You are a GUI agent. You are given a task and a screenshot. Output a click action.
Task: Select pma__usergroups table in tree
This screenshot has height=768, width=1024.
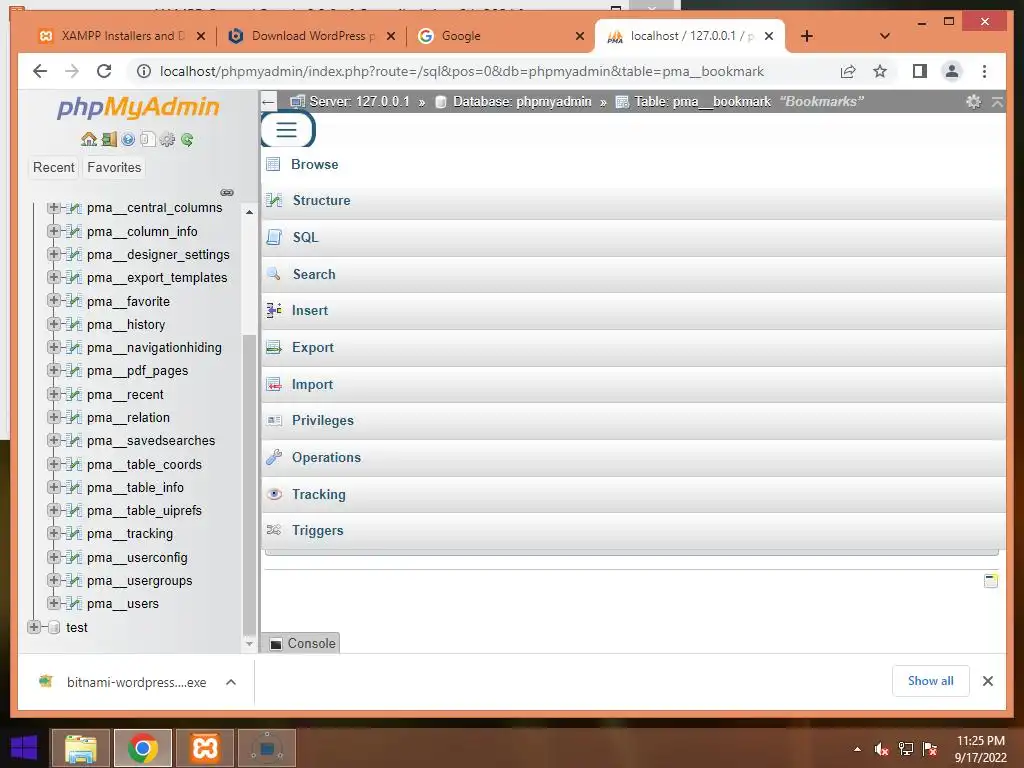tap(140, 581)
